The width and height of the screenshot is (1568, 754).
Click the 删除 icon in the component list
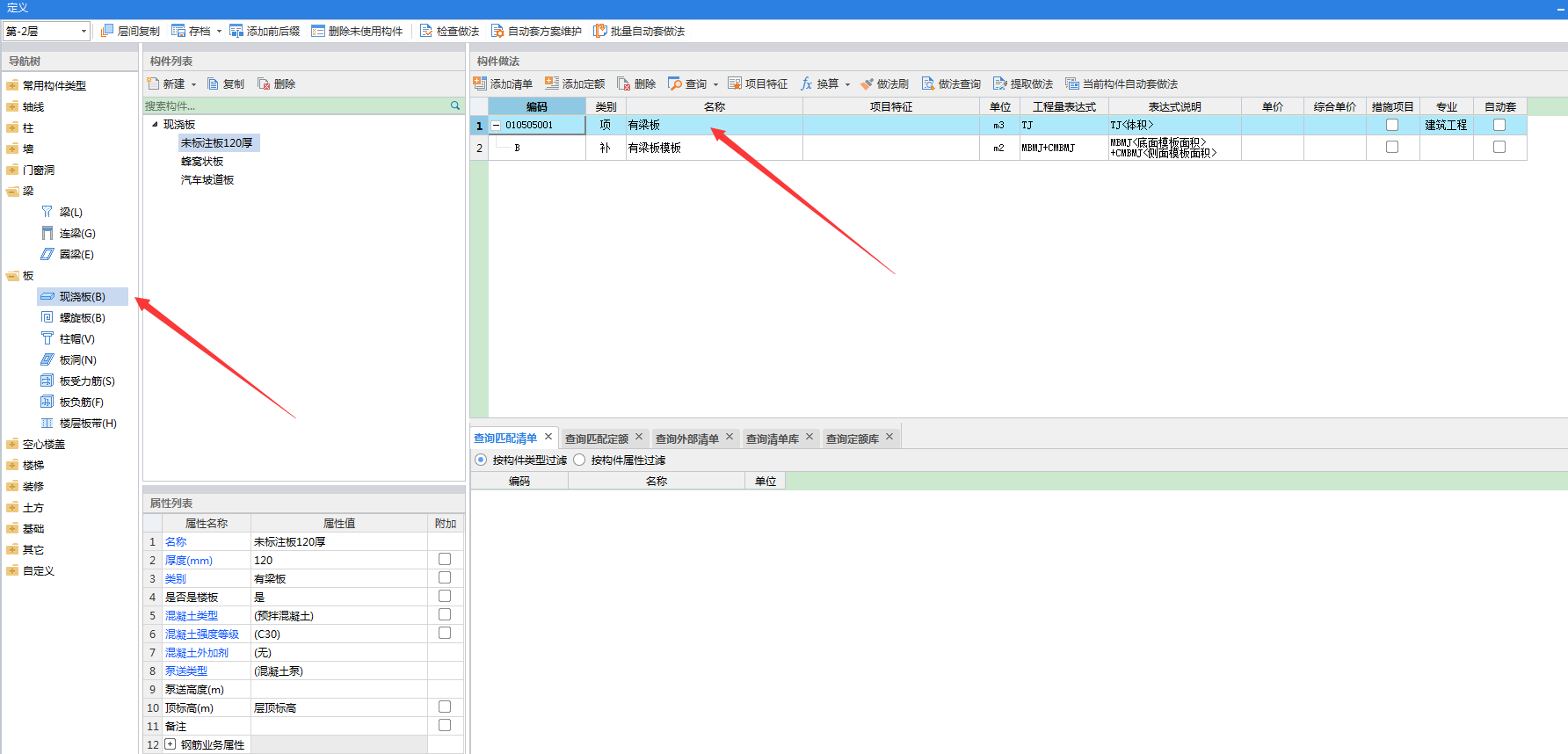pos(264,83)
